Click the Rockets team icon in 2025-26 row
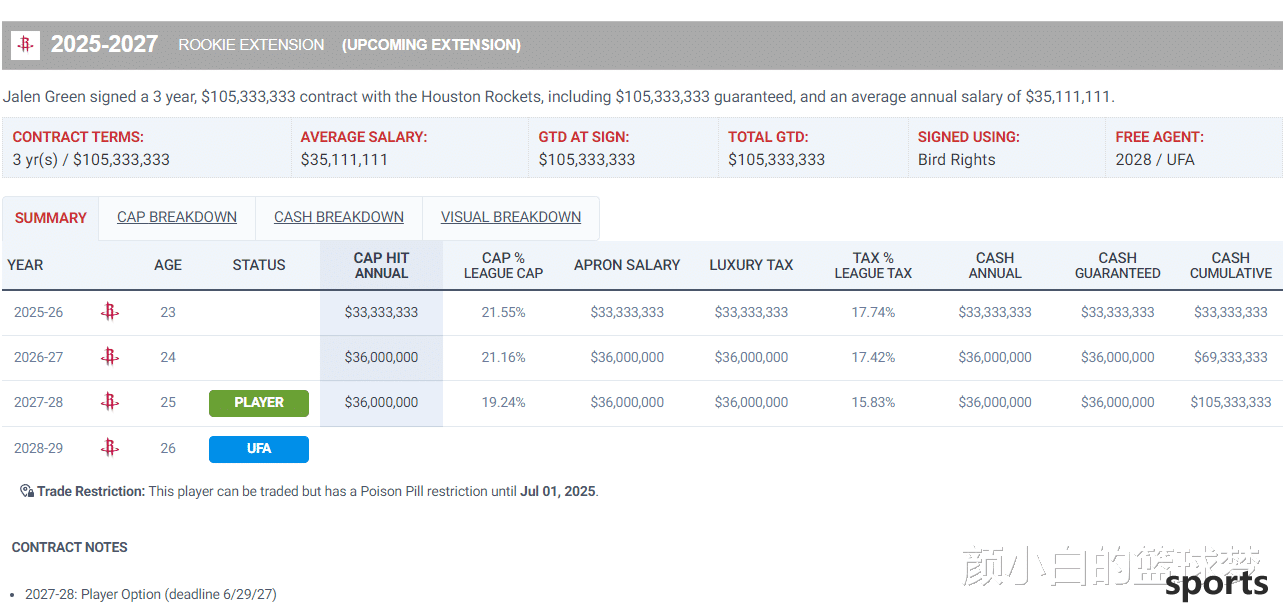This screenshot has width=1283, height=615. (110, 312)
